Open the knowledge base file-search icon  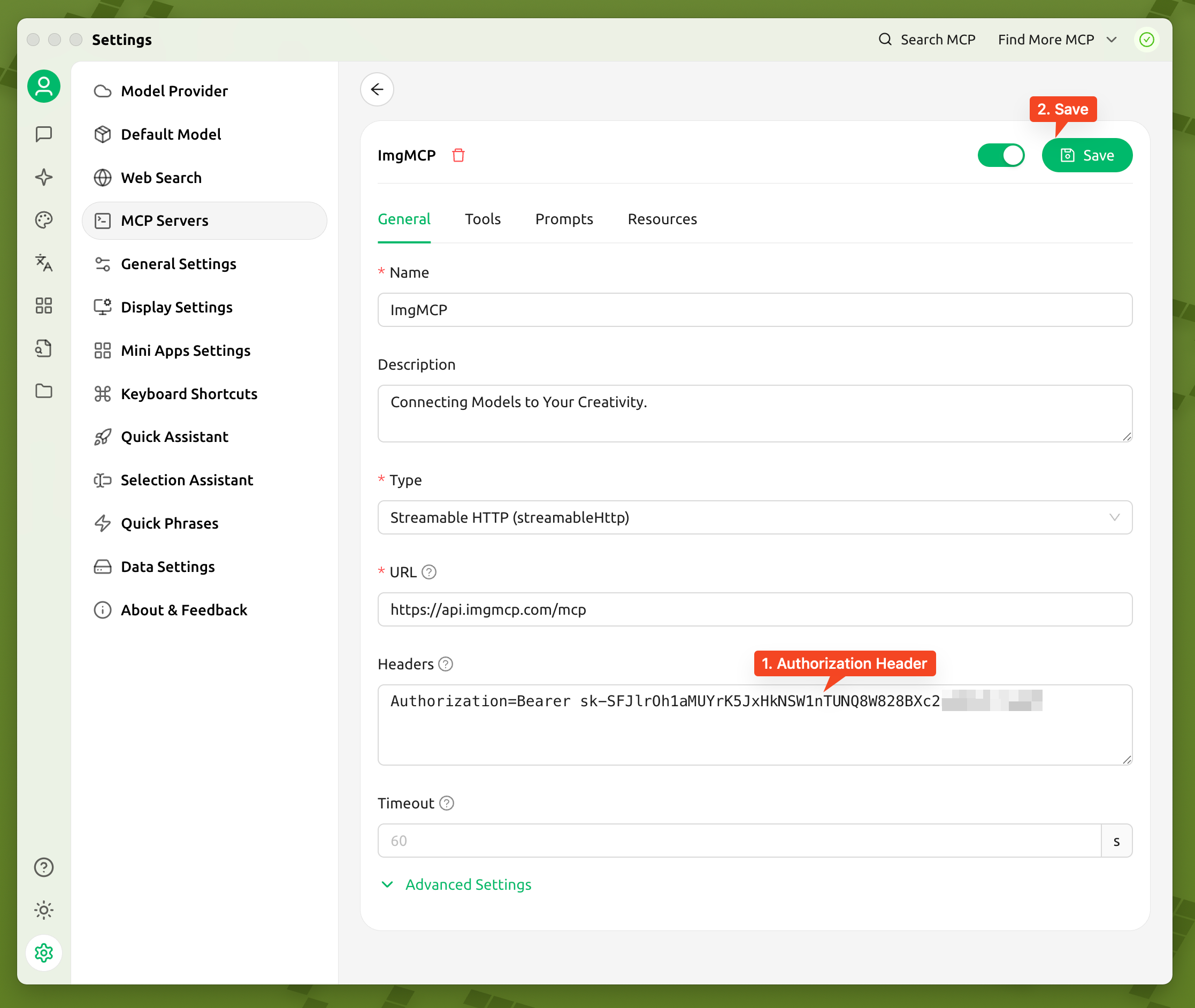[x=43, y=348]
